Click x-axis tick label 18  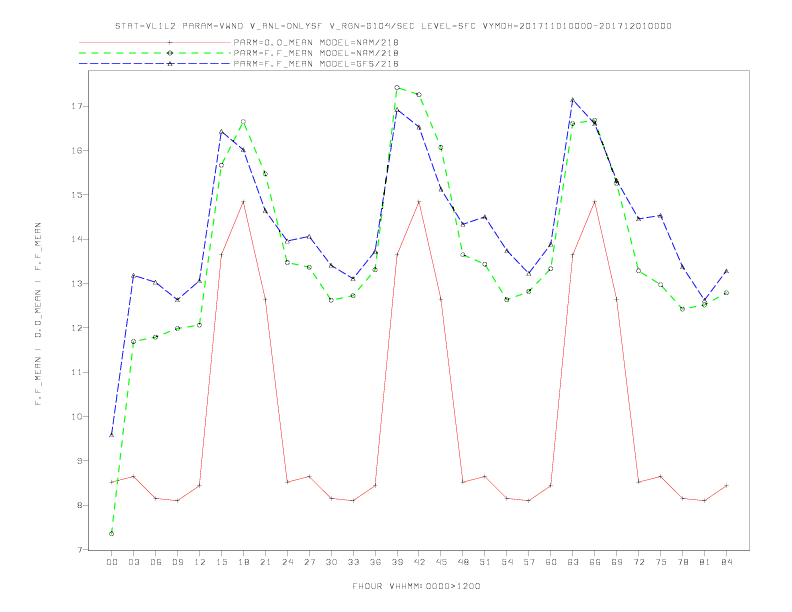(x=243, y=562)
